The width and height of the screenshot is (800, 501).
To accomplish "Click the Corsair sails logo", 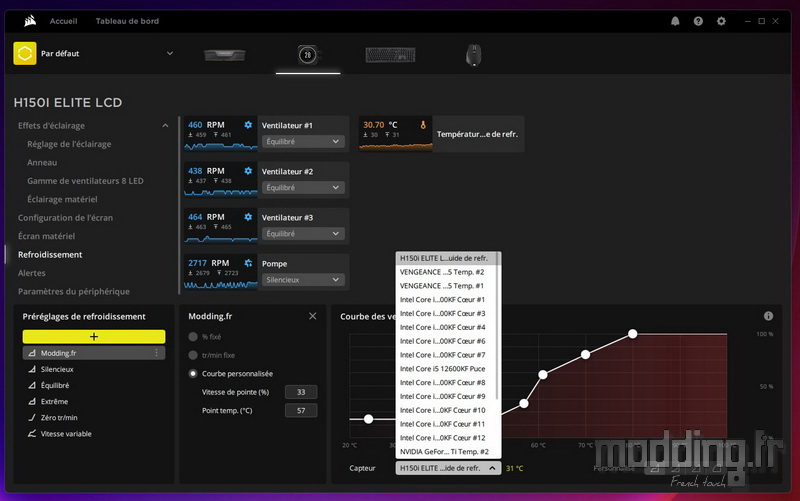I will pyautogui.click(x=30, y=21).
